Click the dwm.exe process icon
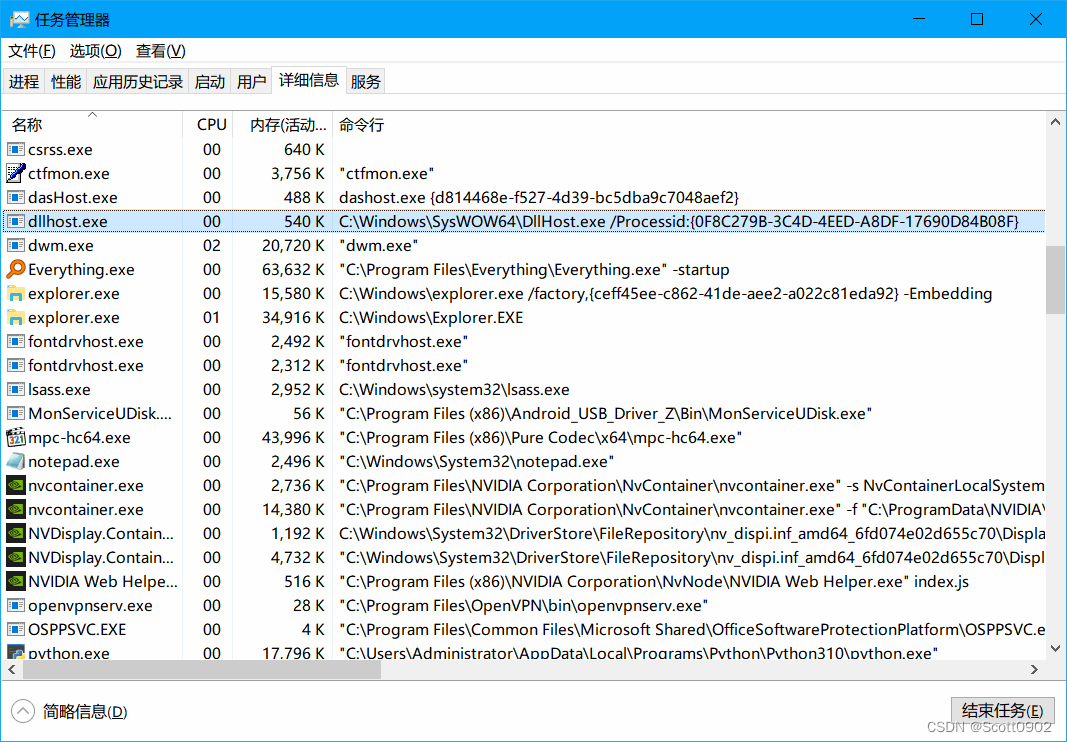1067x742 pixels. [16, 245]
